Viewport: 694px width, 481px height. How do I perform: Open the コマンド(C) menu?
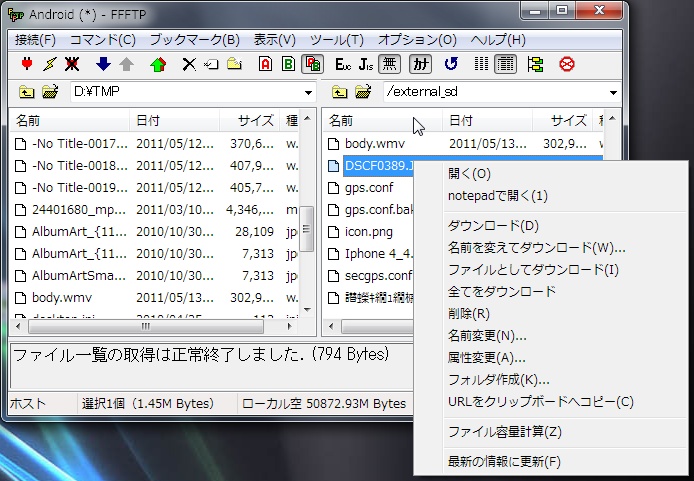click(103, 40)
